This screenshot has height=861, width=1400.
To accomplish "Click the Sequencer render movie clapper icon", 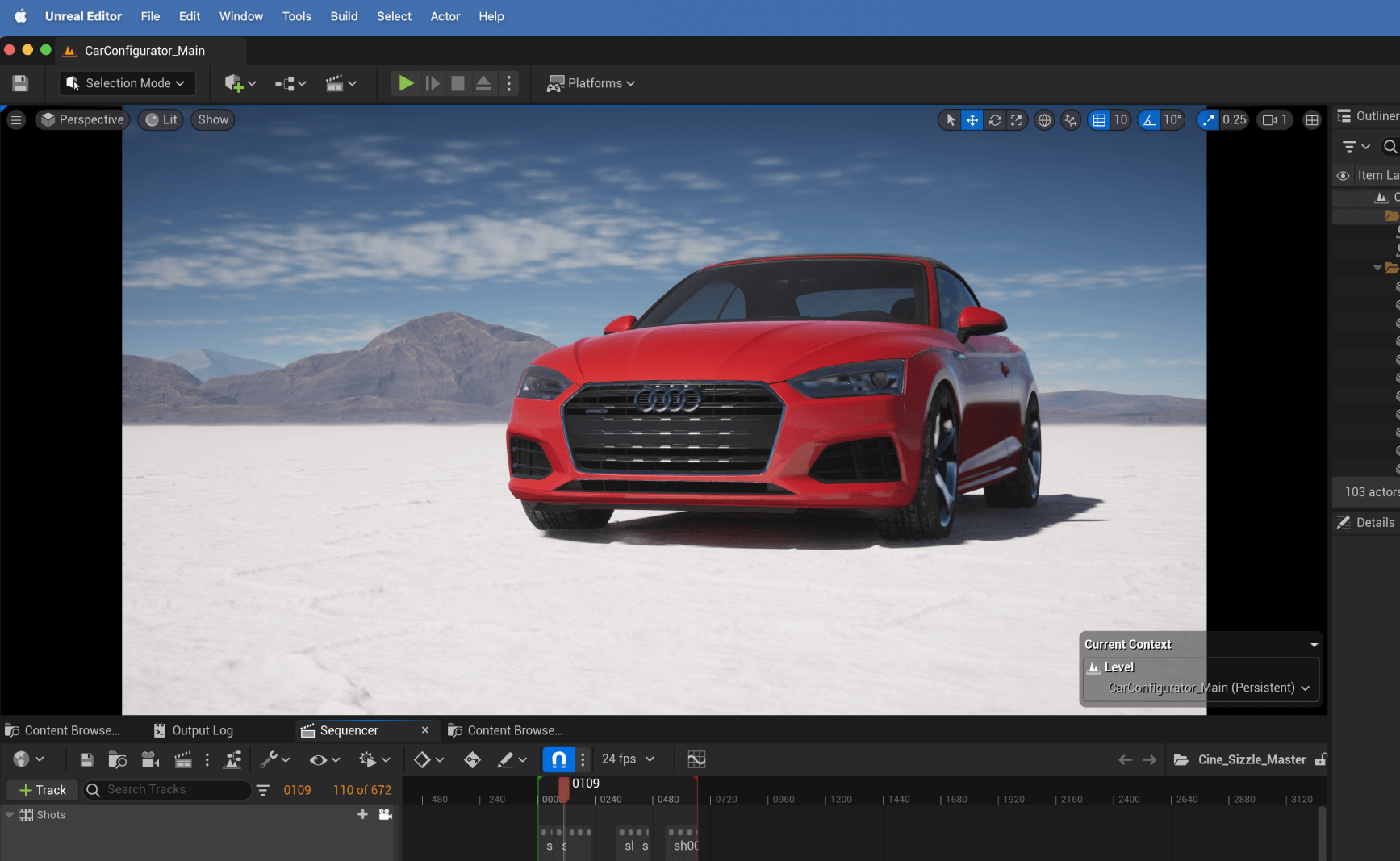I will point(183,759).
